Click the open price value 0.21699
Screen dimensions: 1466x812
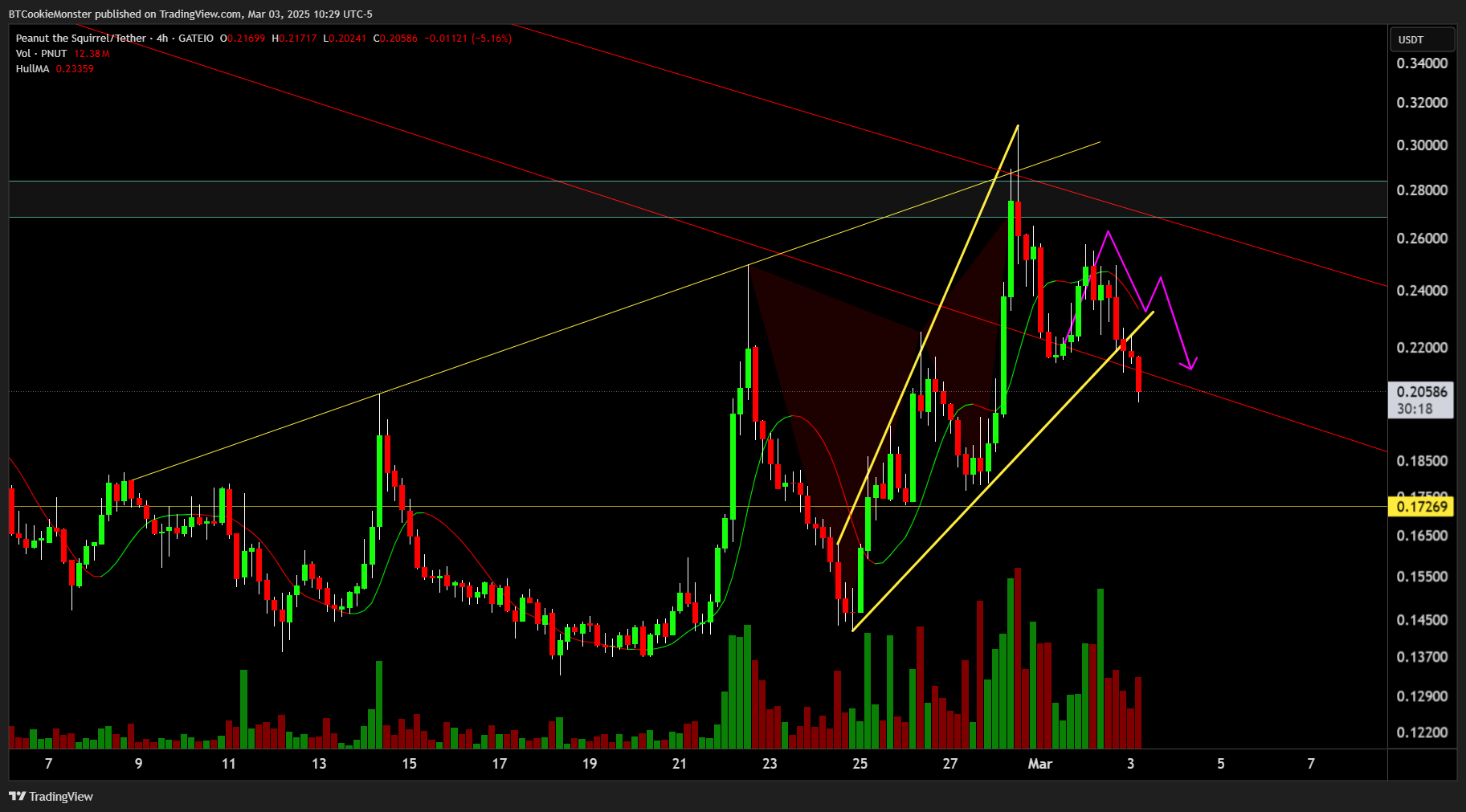click(246, 38)
